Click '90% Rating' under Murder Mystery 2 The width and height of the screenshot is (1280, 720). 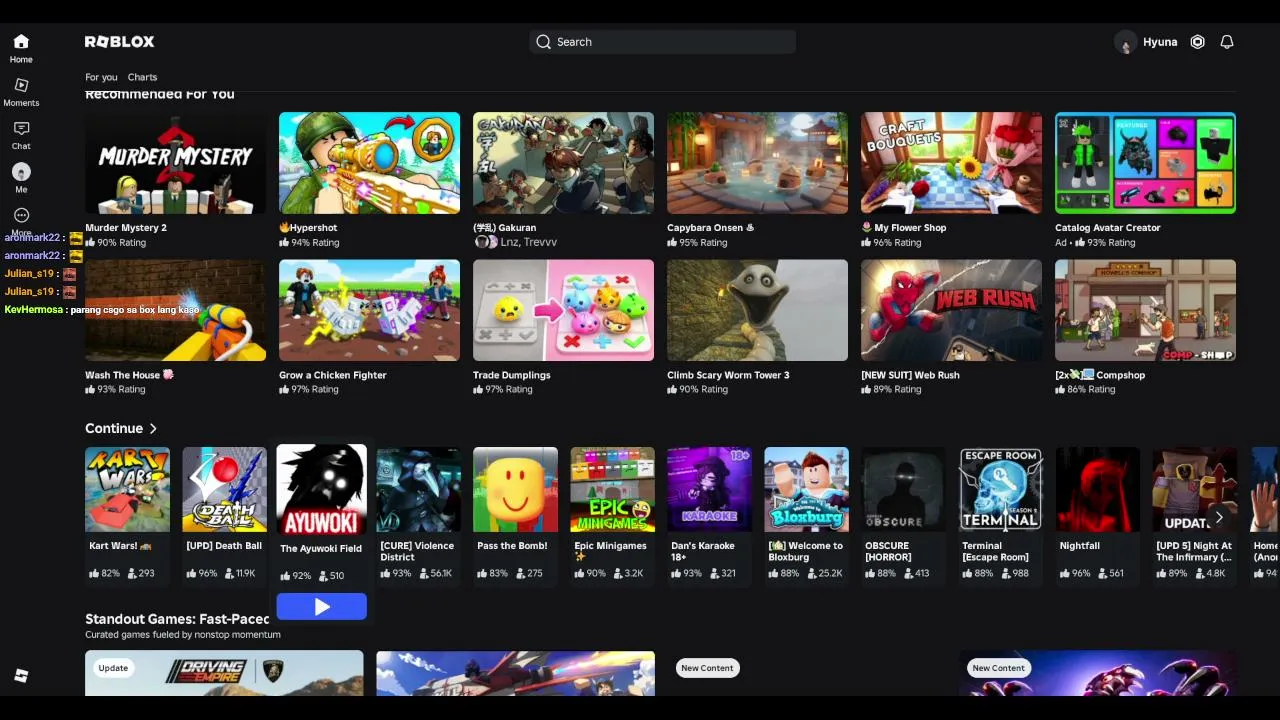pyautogui.click(x=115, y=243)
